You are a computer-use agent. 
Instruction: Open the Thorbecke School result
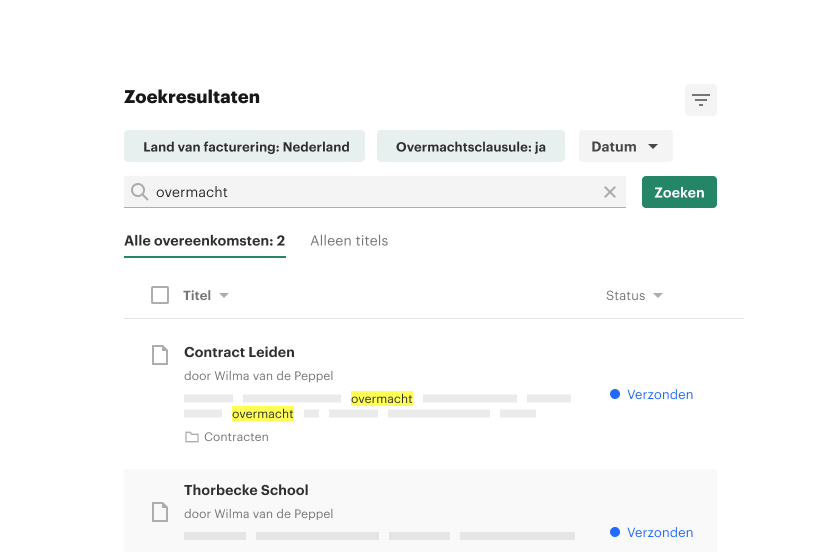pos(246,490)
